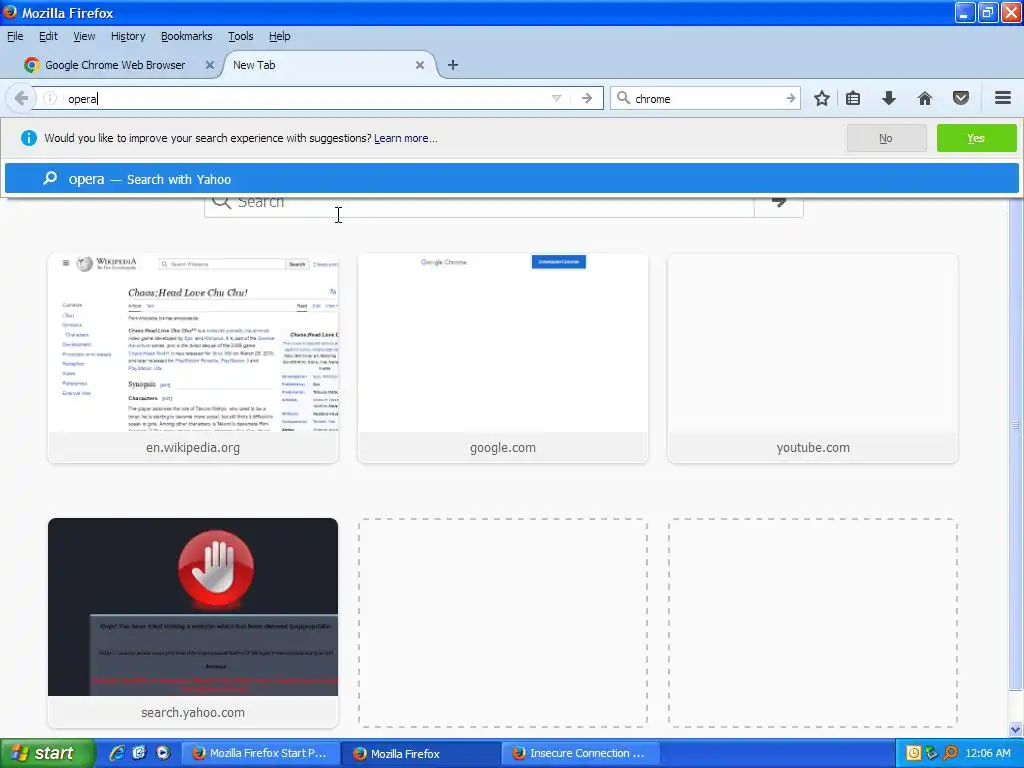Select opera — Search with Yahoo suggestion
This screenshot has width=1024, height=768.
511,179
